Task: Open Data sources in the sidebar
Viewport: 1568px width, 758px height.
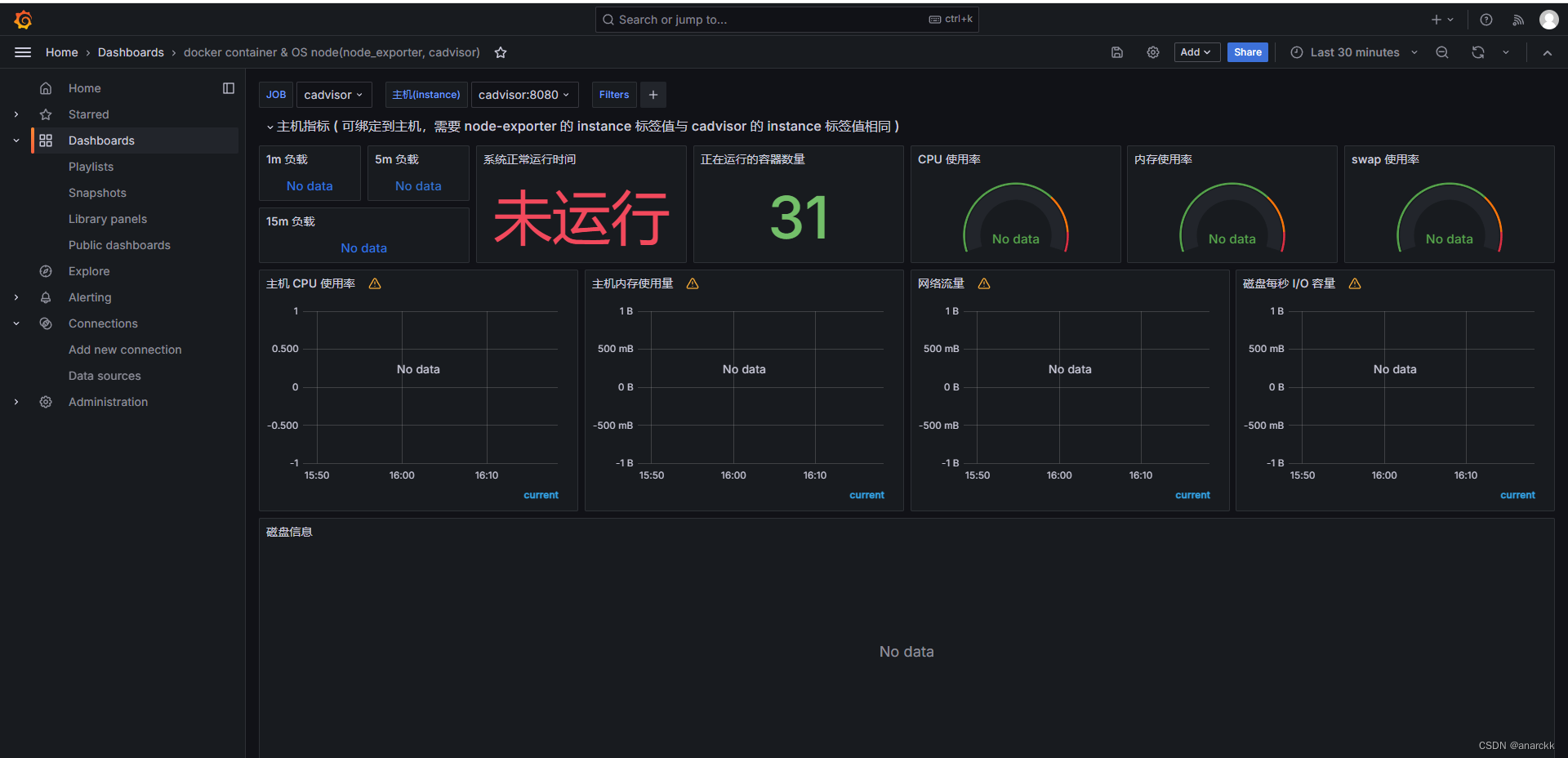Action: click(x=105, y=376)
